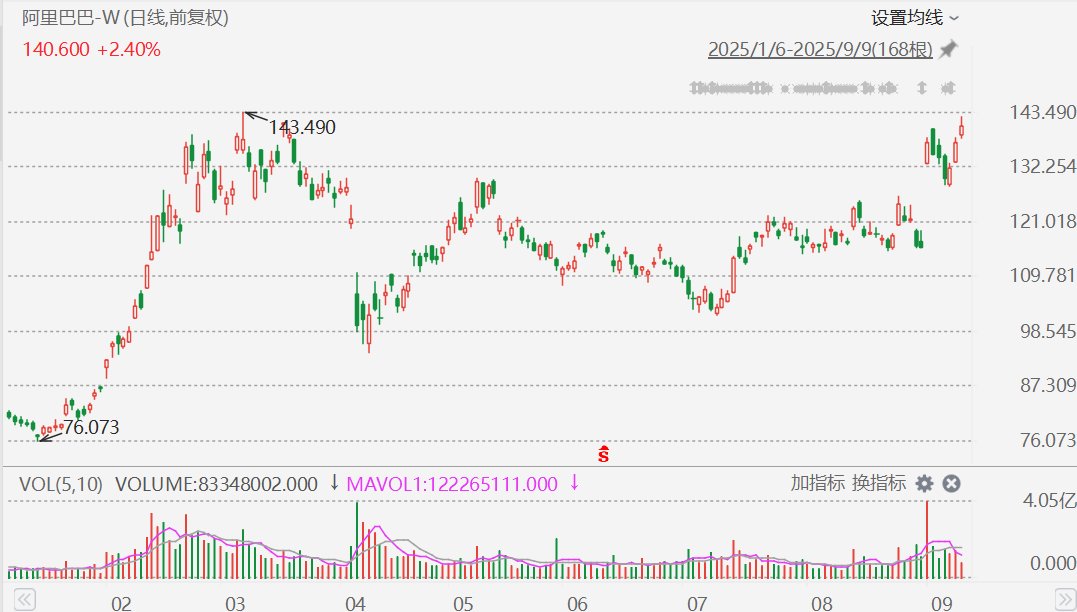Screen dimensions: 1077x612
Task: Click the tallest red volume bar near 09
Action: [x=927, y=540]
